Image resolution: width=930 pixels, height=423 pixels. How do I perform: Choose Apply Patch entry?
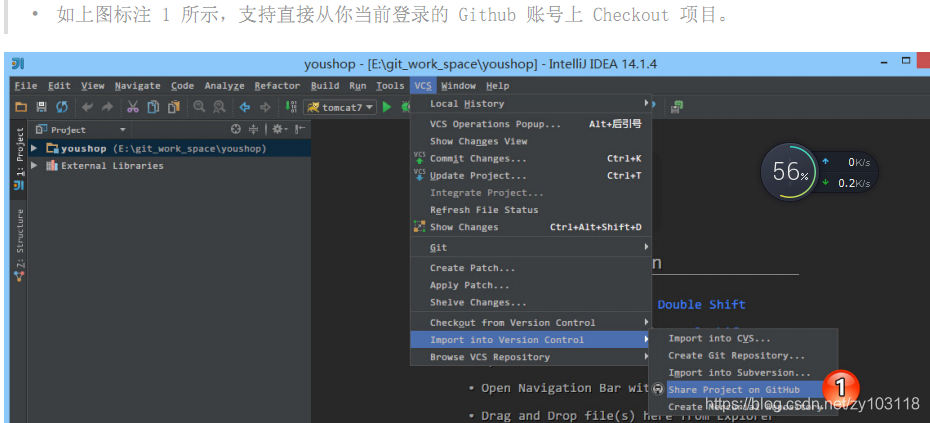pyautogui.click(x=531, y=285)
